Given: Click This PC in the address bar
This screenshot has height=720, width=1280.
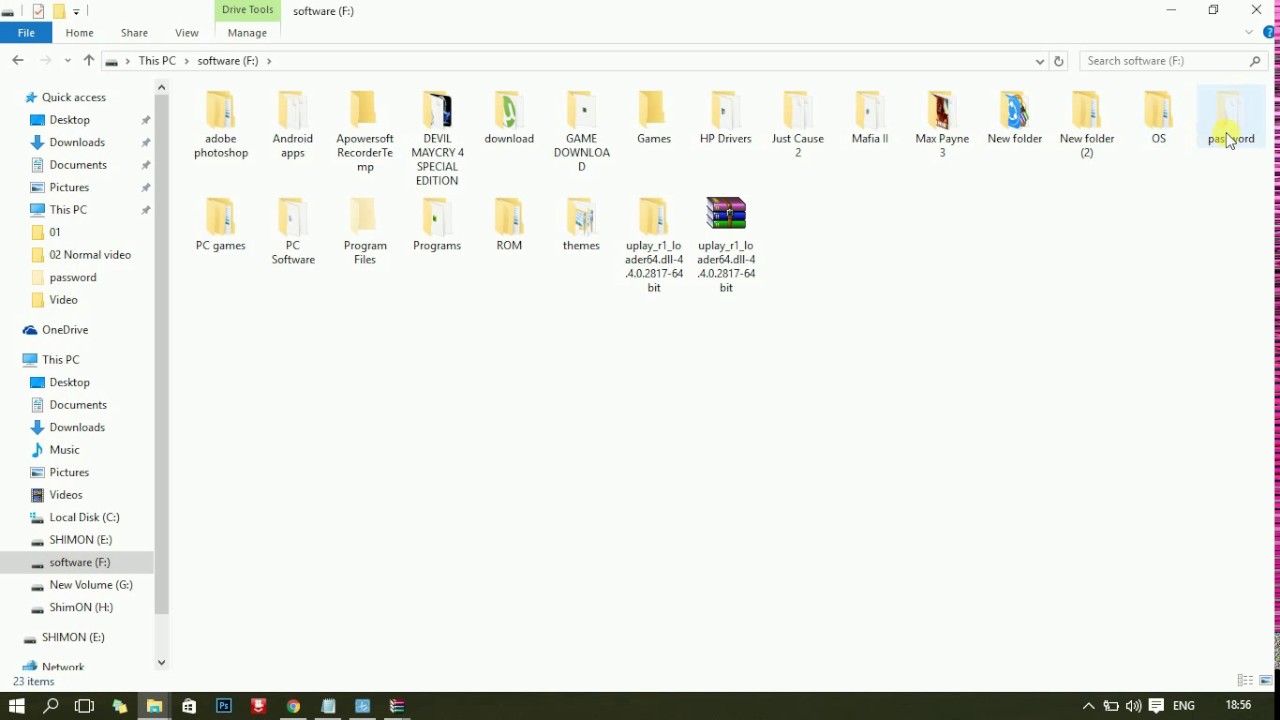Looking at the screenshot, I should point(157,61).
